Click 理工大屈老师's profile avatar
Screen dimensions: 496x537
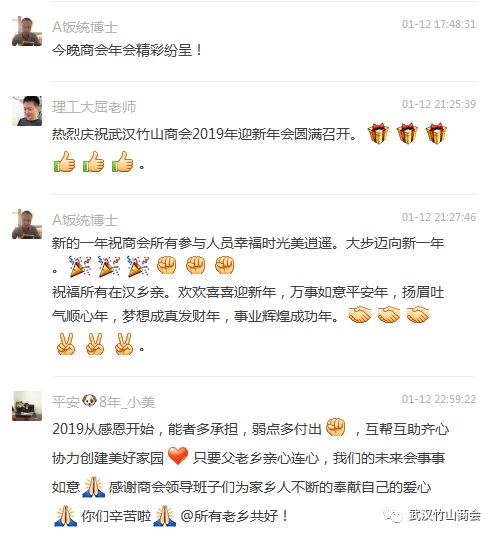[27, 111]
